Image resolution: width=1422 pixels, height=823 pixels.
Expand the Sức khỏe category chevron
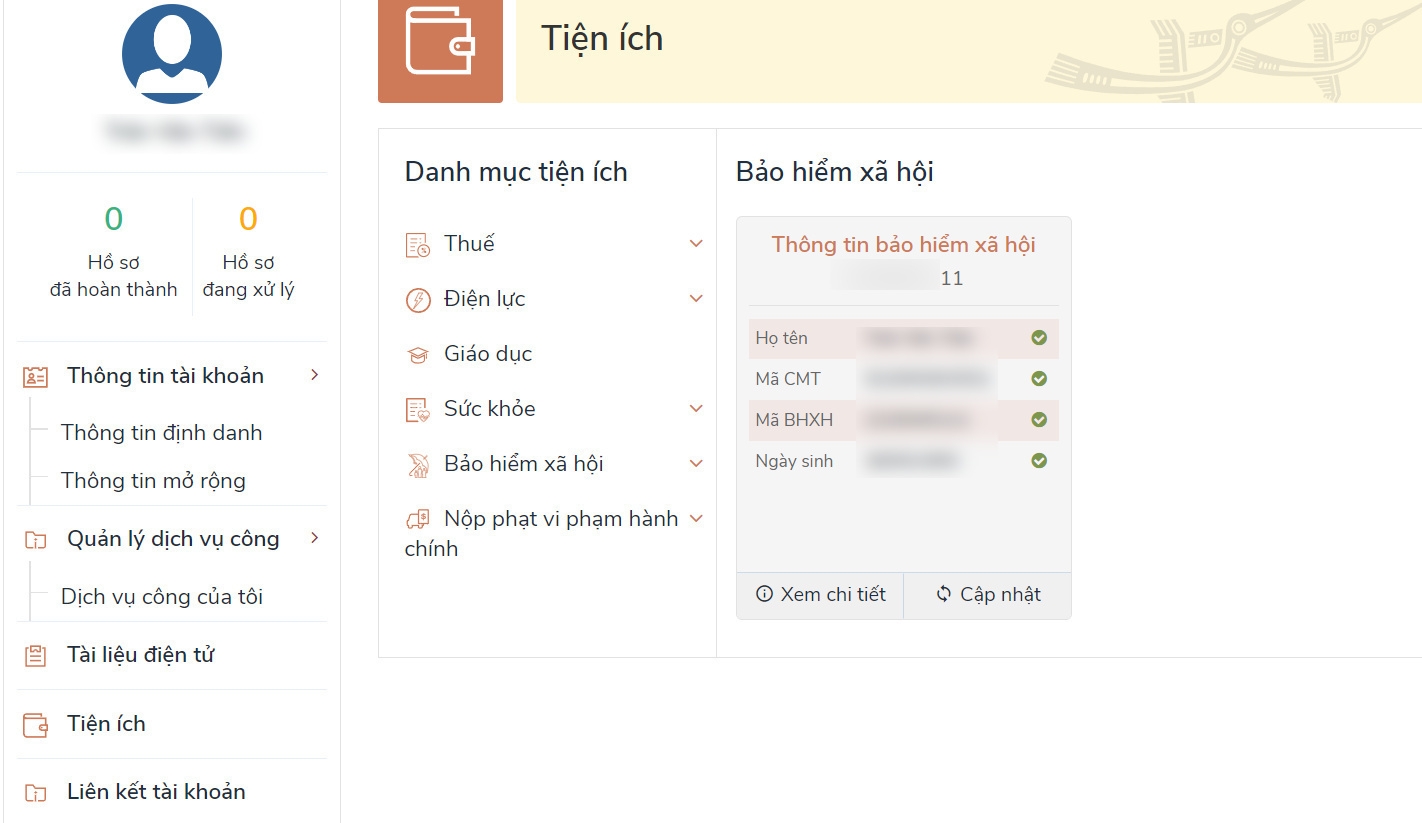click(696, 408)
